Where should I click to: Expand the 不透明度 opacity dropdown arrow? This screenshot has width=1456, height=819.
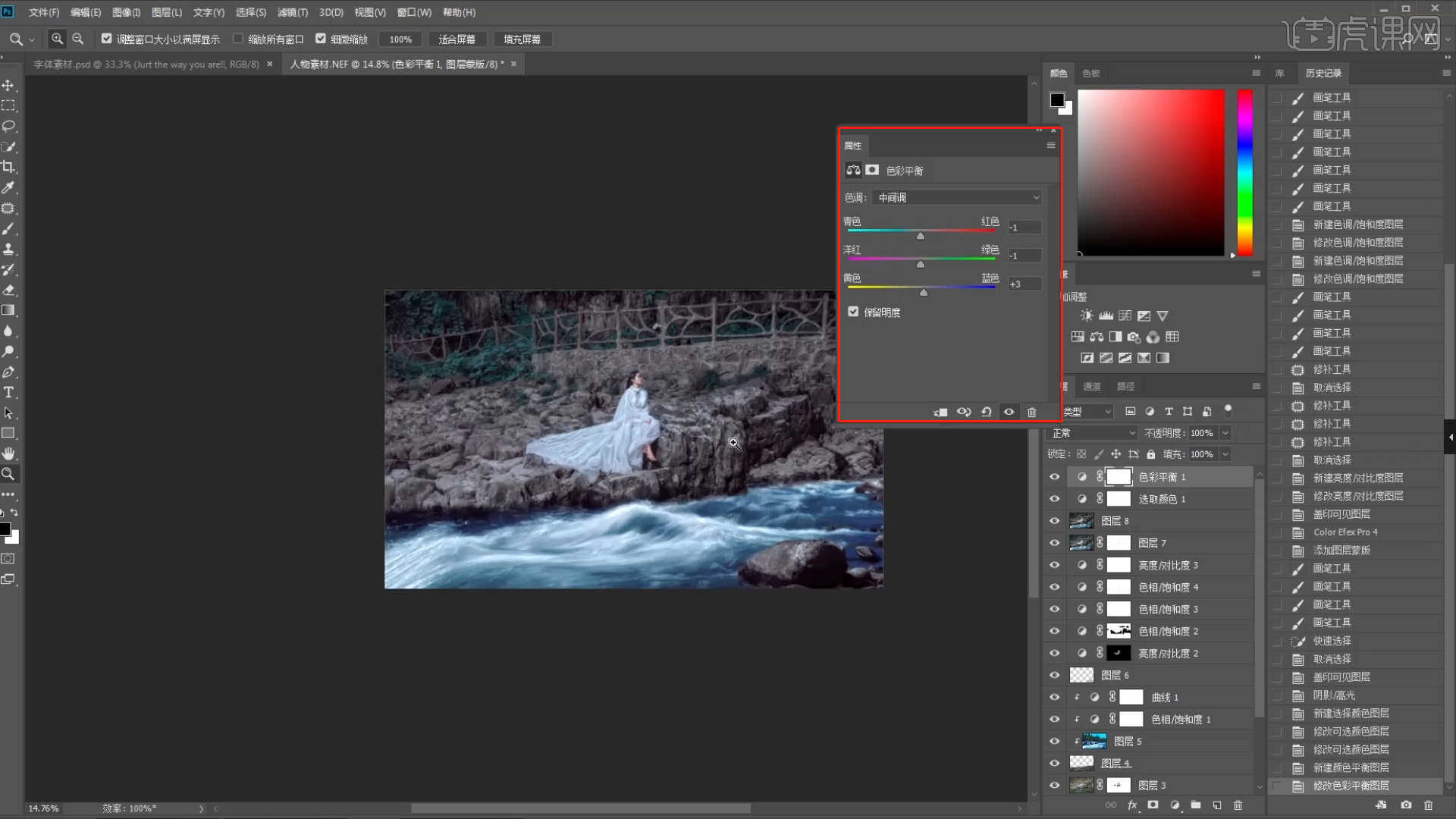1225,433
